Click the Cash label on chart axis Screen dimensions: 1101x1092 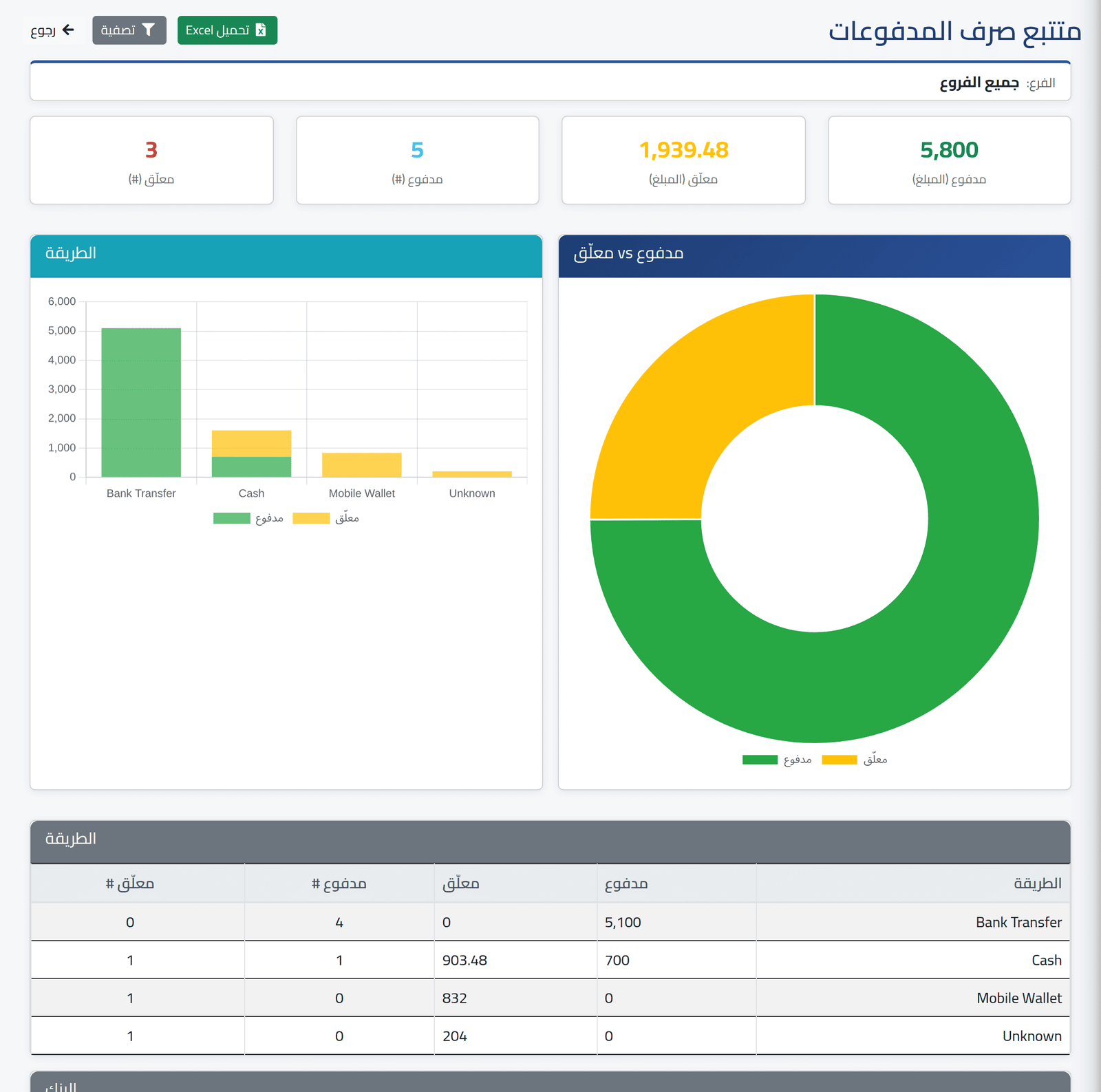pyautogui.click(x=251, y=493)
